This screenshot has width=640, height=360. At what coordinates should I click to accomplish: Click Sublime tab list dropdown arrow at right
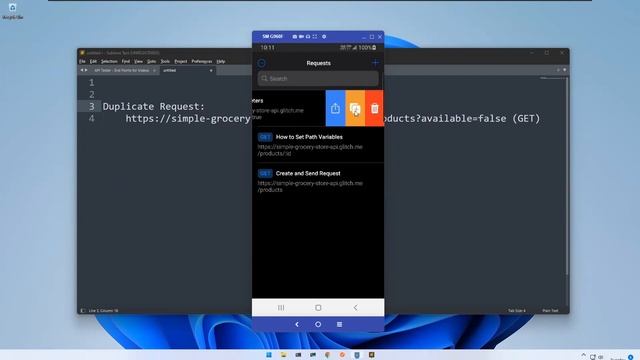click(564, 70)
